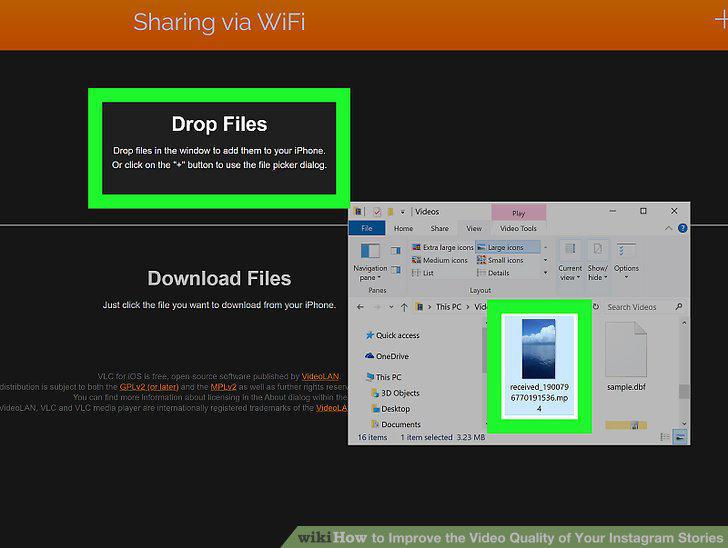
Task: Click the file list scrollbar thumb
Action: point(683,391)
